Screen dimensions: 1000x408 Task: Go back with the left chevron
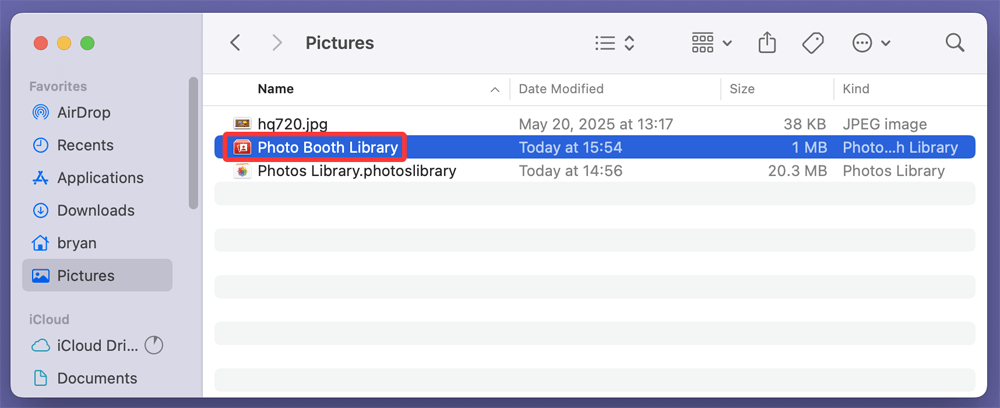[235, 43]
